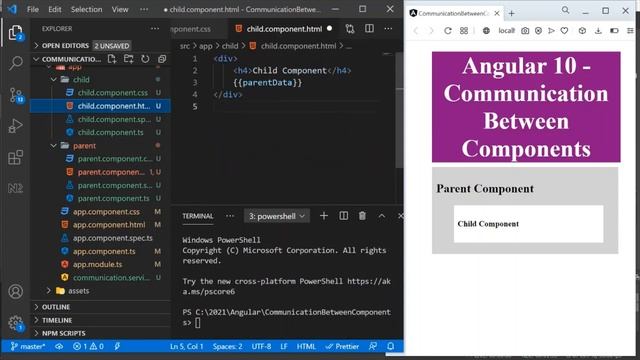Open the Search view in the activity bar
Screen dimensions: 640x360
point(16,63)
